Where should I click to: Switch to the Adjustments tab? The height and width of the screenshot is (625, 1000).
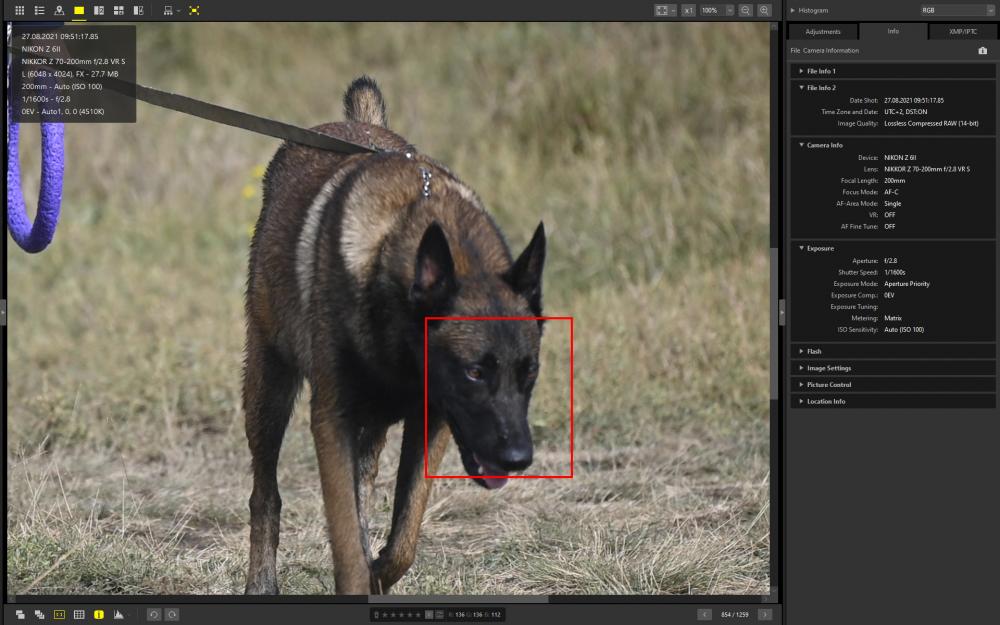coord(823,31)
